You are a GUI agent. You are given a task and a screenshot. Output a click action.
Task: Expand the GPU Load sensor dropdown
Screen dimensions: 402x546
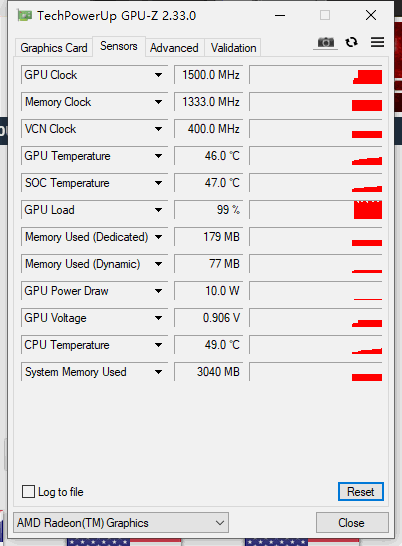point(159,210)
